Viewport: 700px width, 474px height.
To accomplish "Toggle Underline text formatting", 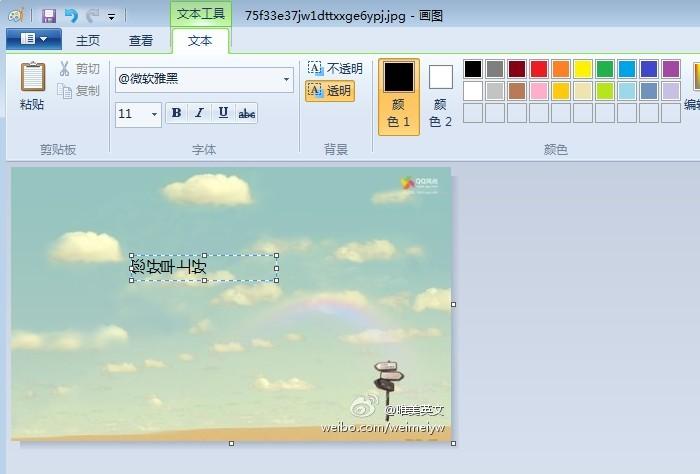I will (223, 113).
